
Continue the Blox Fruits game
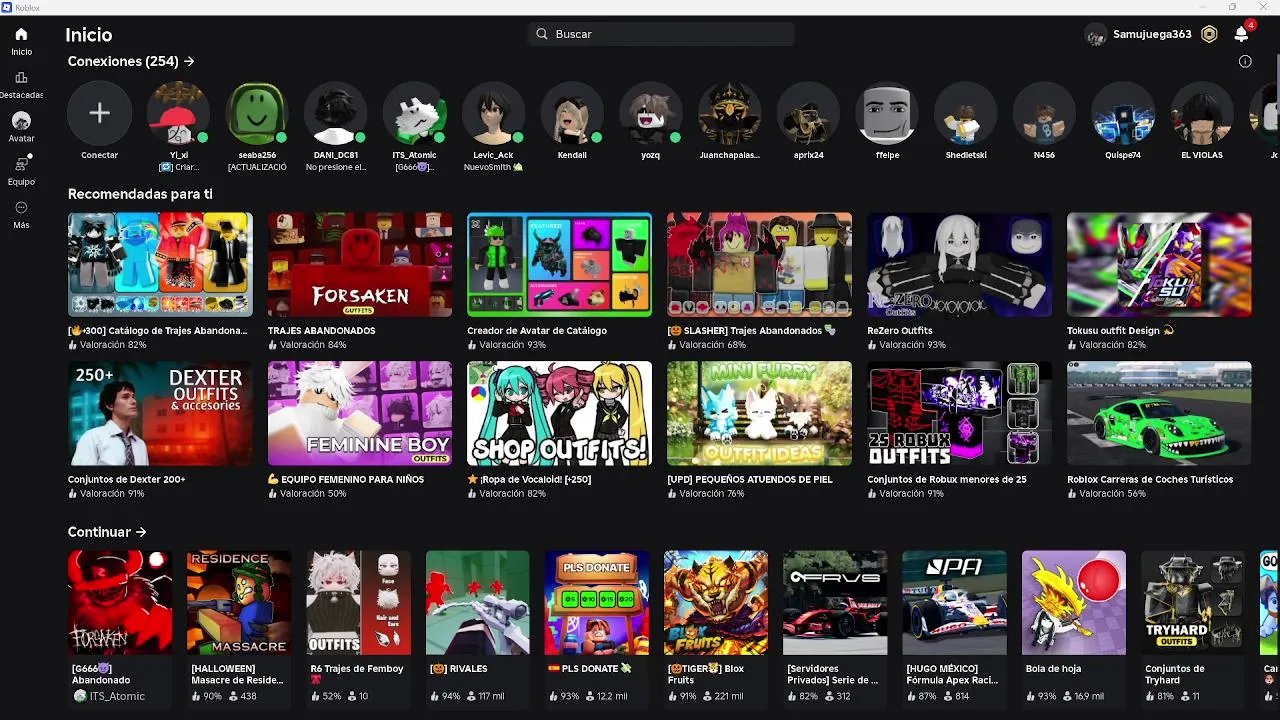click(x=716, y=602)
